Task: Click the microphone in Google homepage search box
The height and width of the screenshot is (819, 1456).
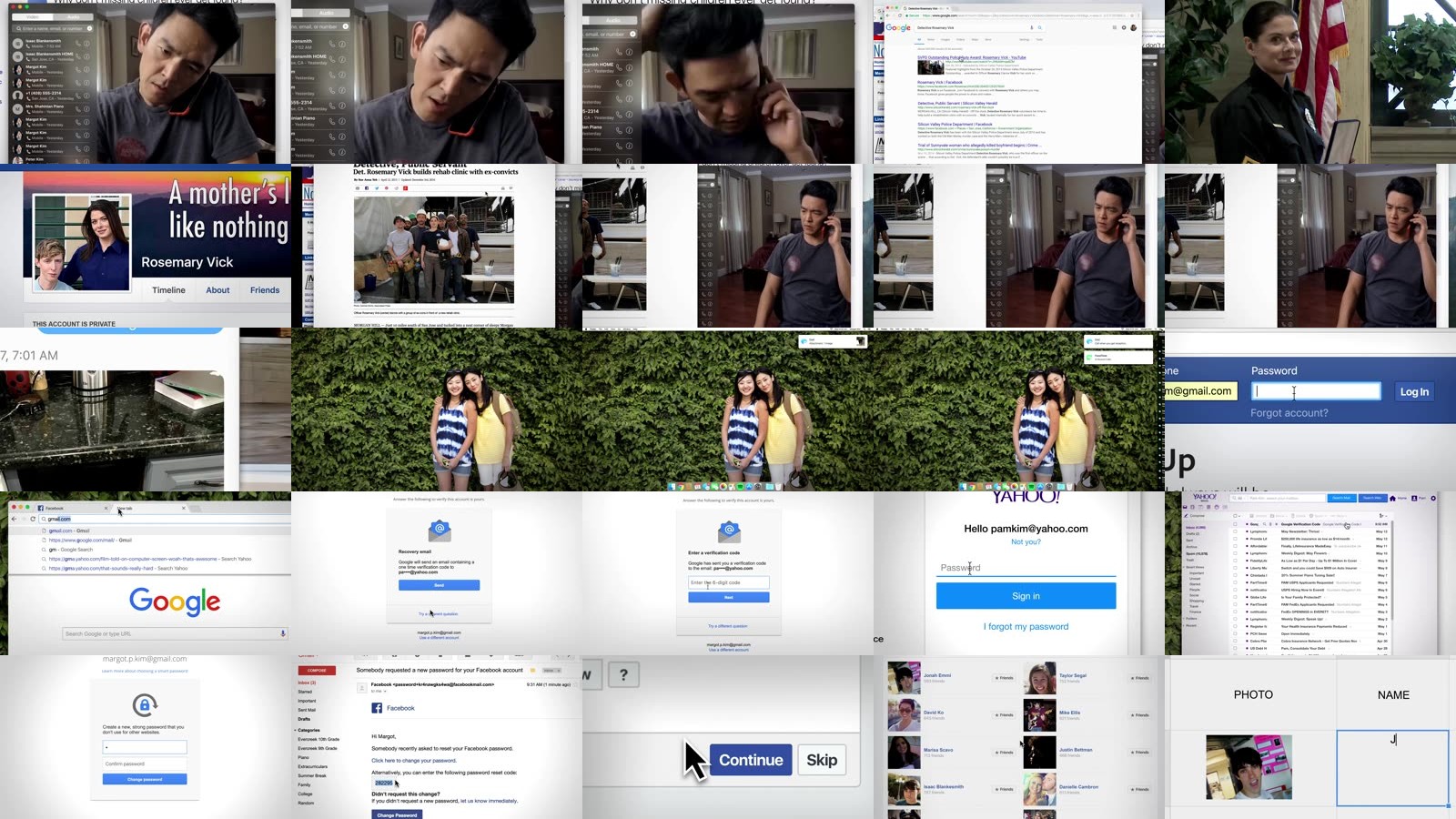Action: [x=283, y=633]
